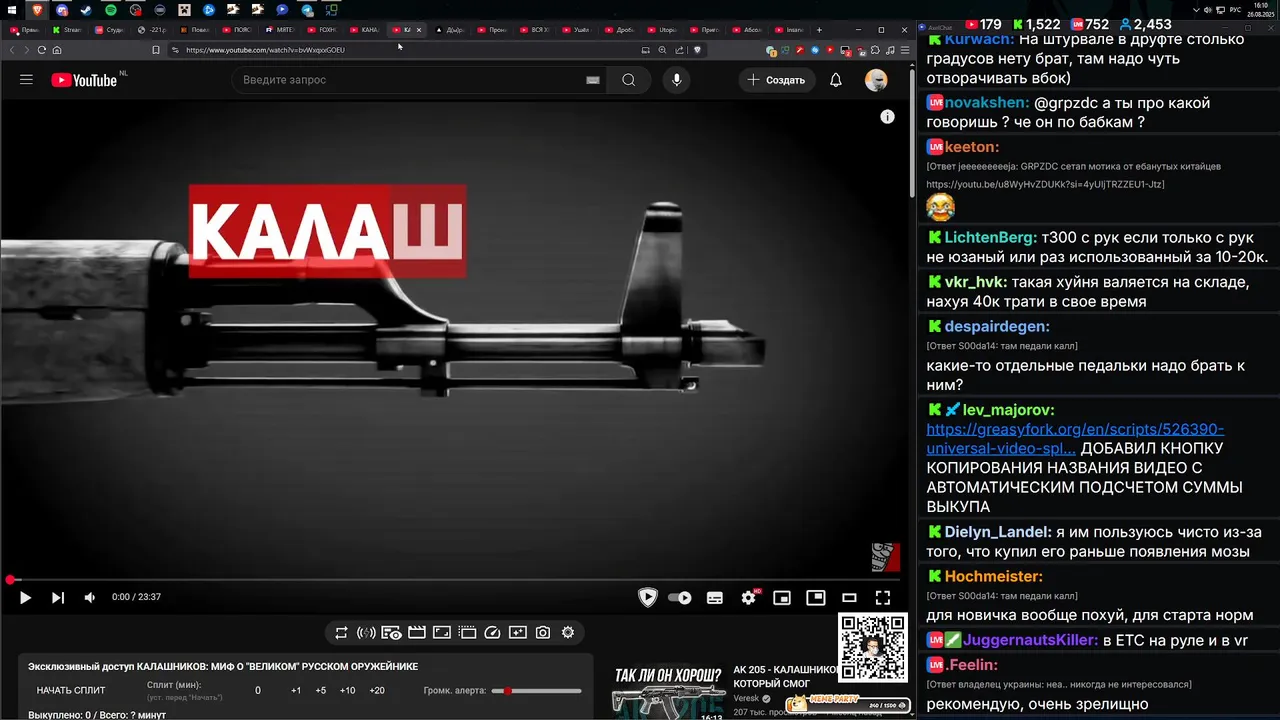Enter fullscreen mode
The width and height of the screenshot is (1280, 720).
[883, 598]
